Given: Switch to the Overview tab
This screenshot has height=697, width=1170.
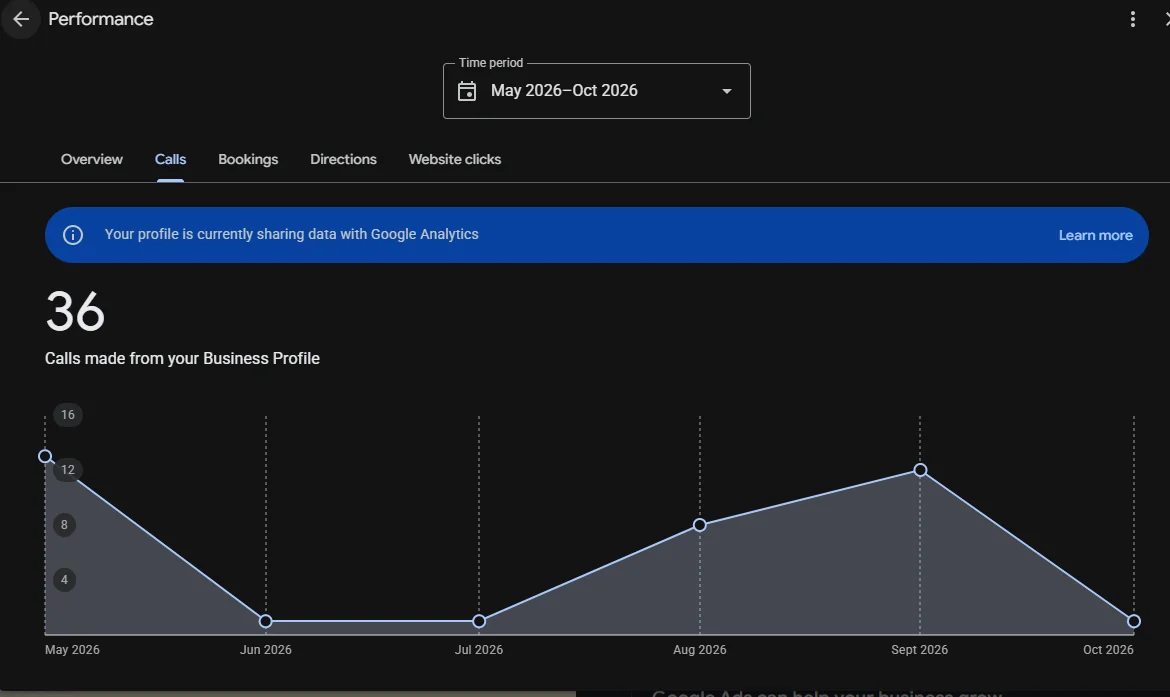Looking at the screenshot, I should [x=92, y=159].
